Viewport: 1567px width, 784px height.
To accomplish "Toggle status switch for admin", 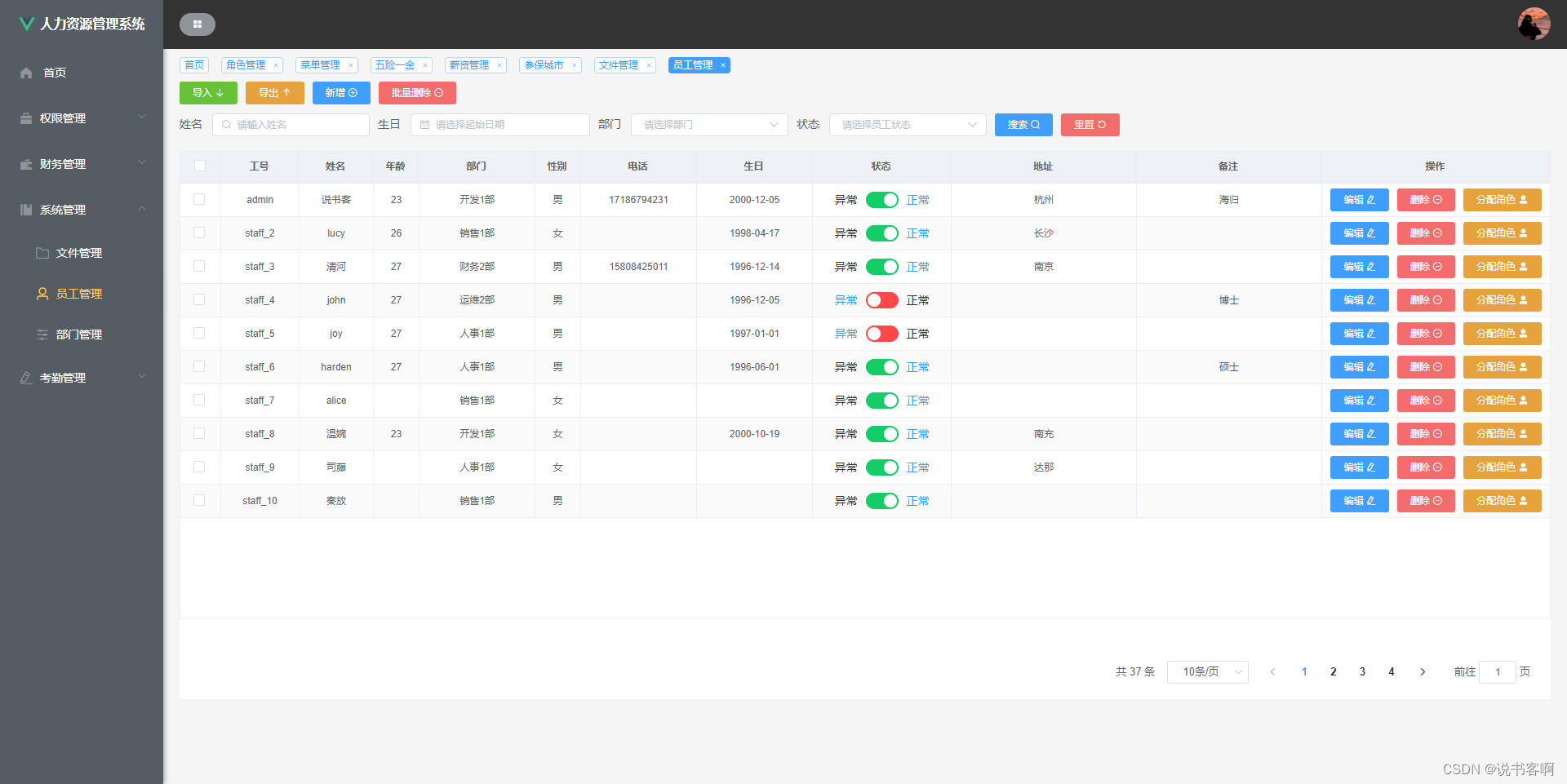I will click(x=881, y=200).
